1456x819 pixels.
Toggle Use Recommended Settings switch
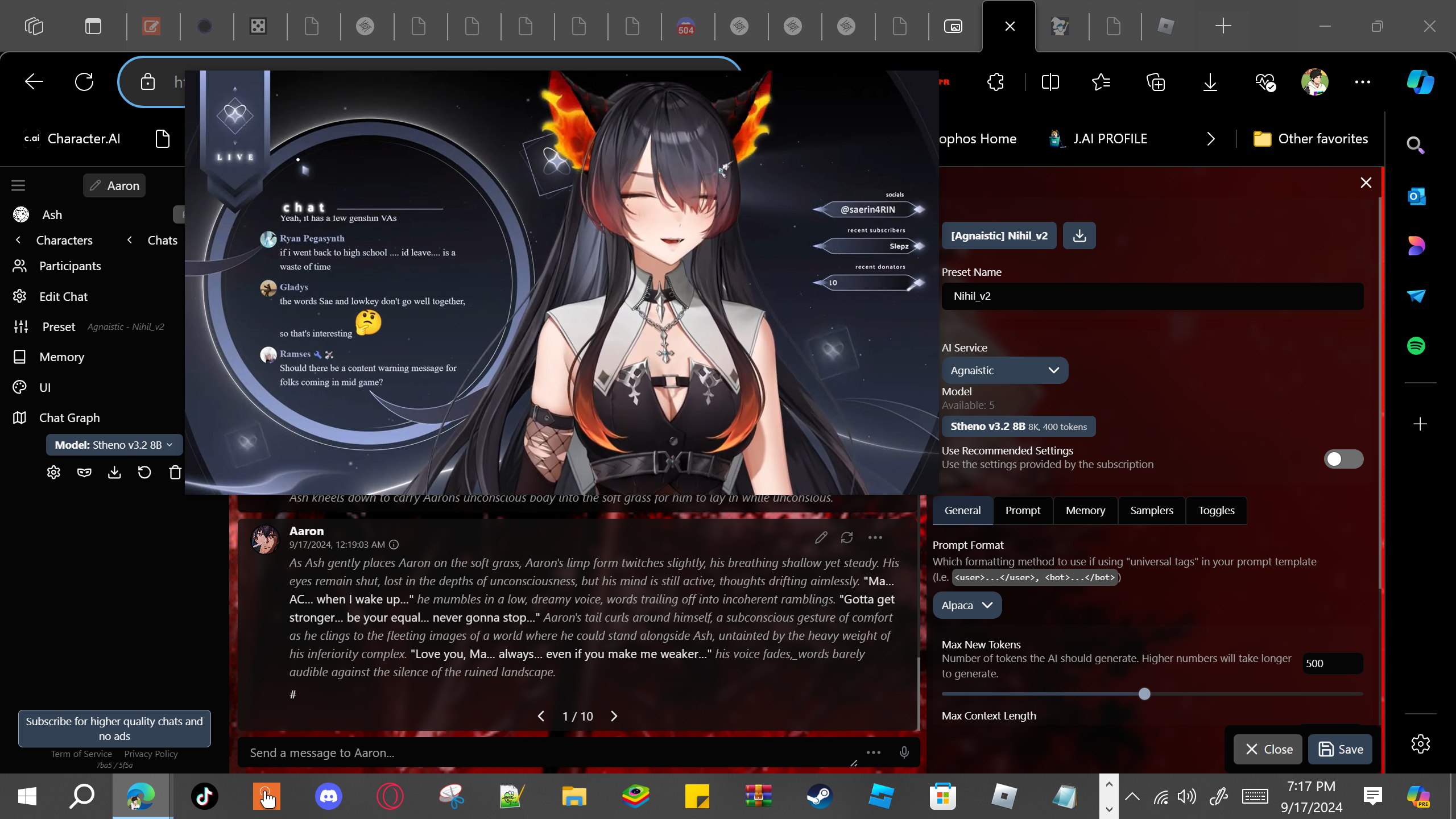coord(1343,458)
